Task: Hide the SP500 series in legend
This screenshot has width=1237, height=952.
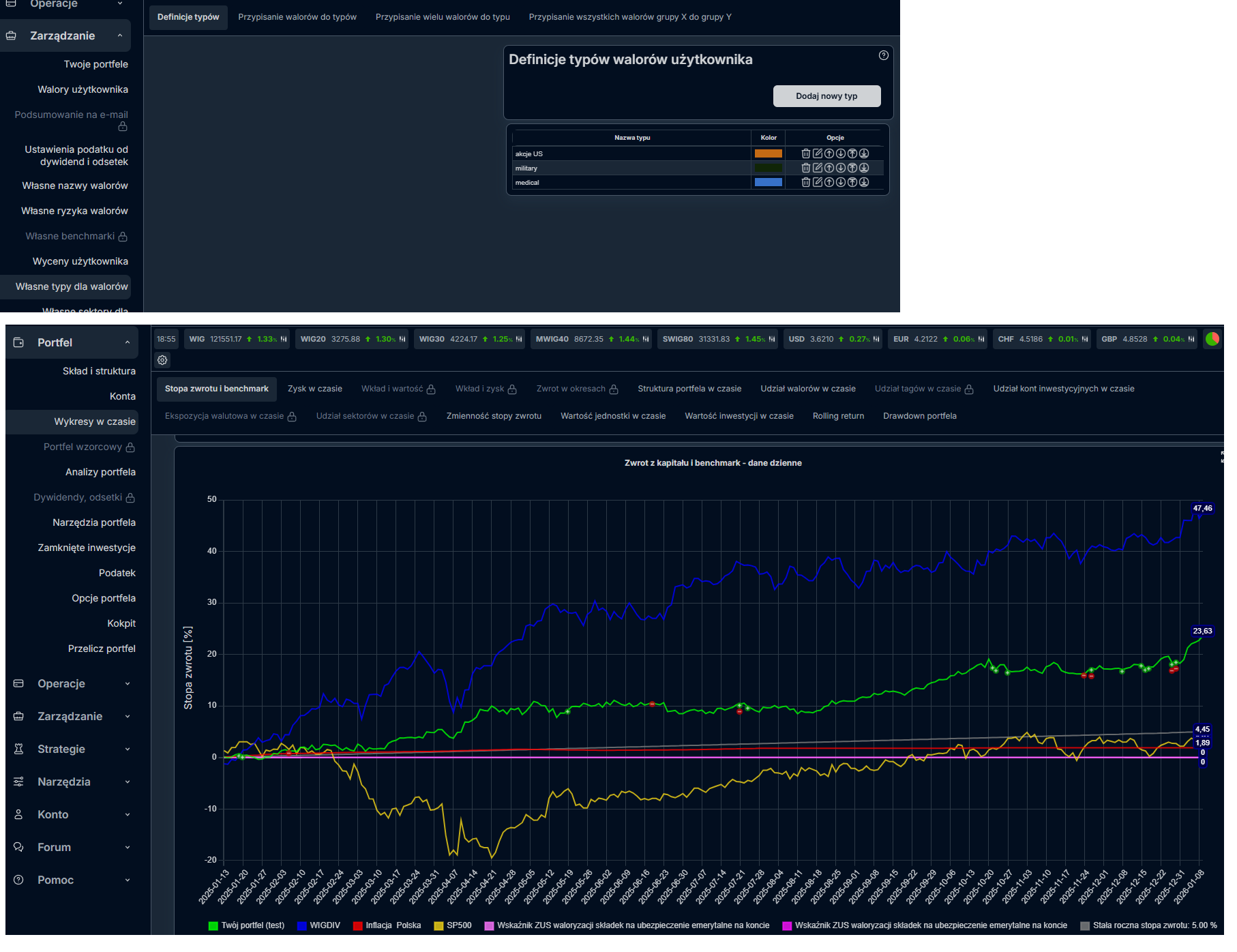Action: [x=452, y=925]
